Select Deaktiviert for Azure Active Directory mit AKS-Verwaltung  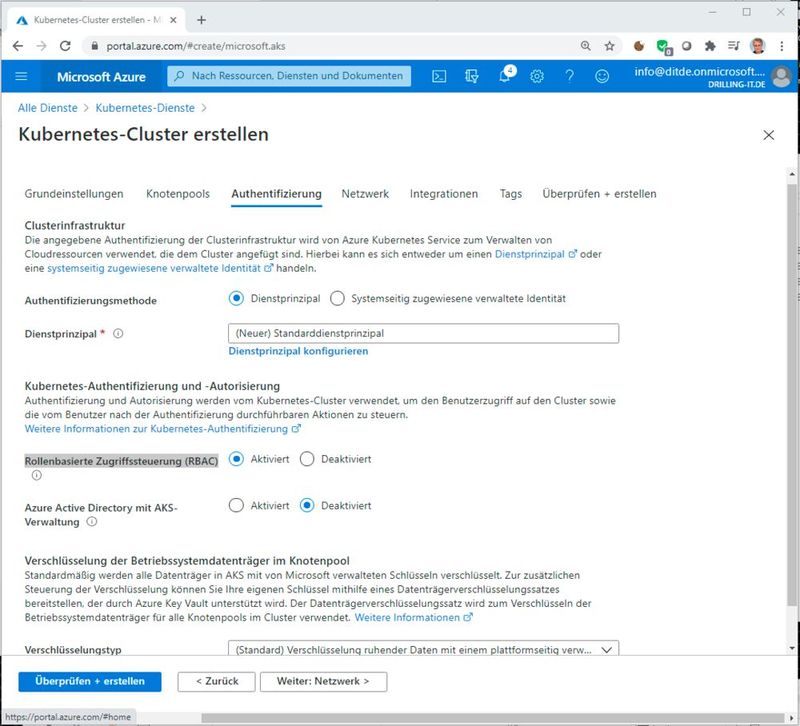pyautogui.click(x=307, y=506)
